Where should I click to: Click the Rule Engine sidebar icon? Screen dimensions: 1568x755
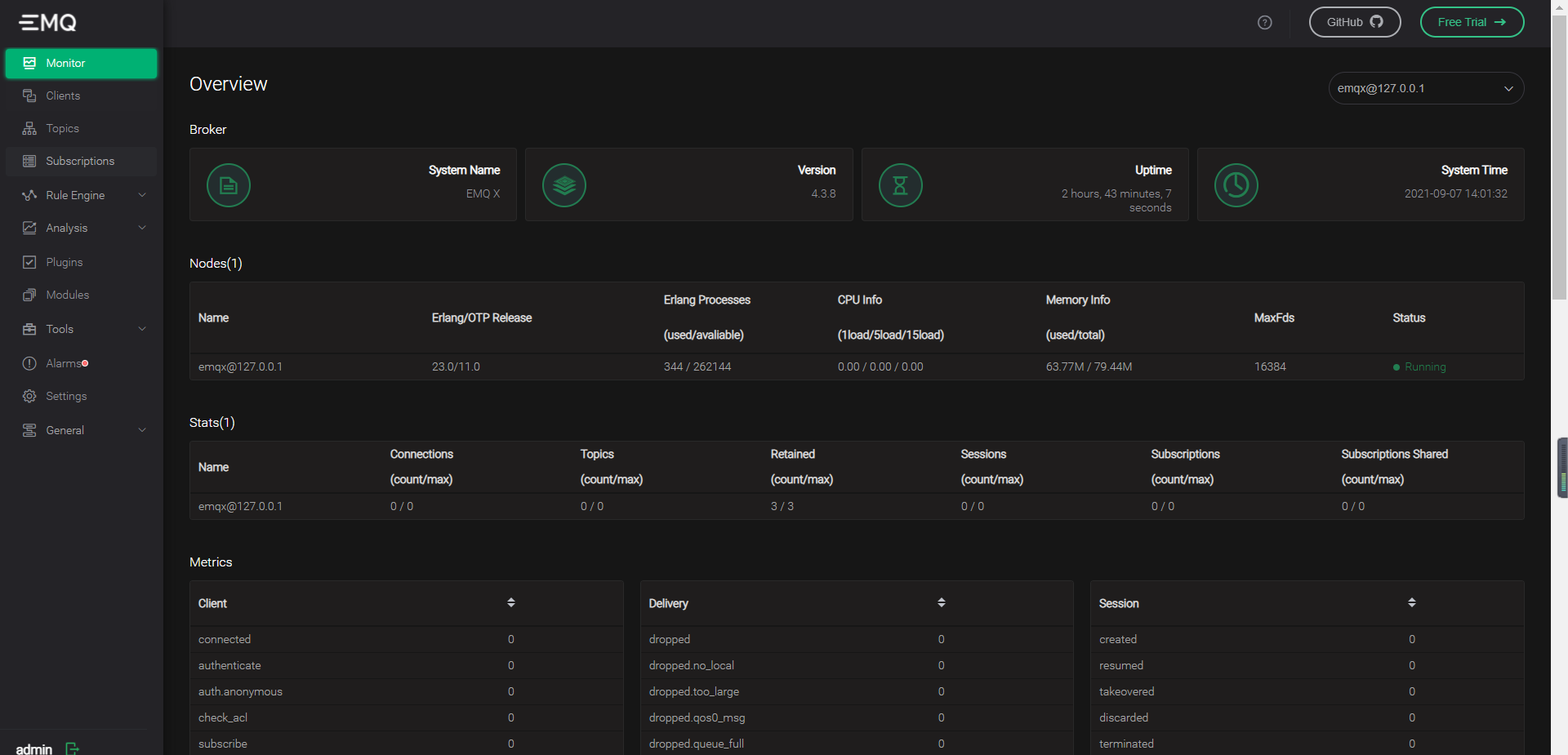(x=29, y=195)
